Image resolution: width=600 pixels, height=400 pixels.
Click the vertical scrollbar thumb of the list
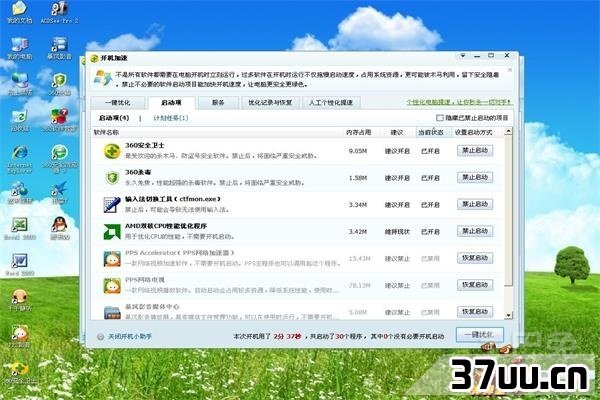[508, 211]
